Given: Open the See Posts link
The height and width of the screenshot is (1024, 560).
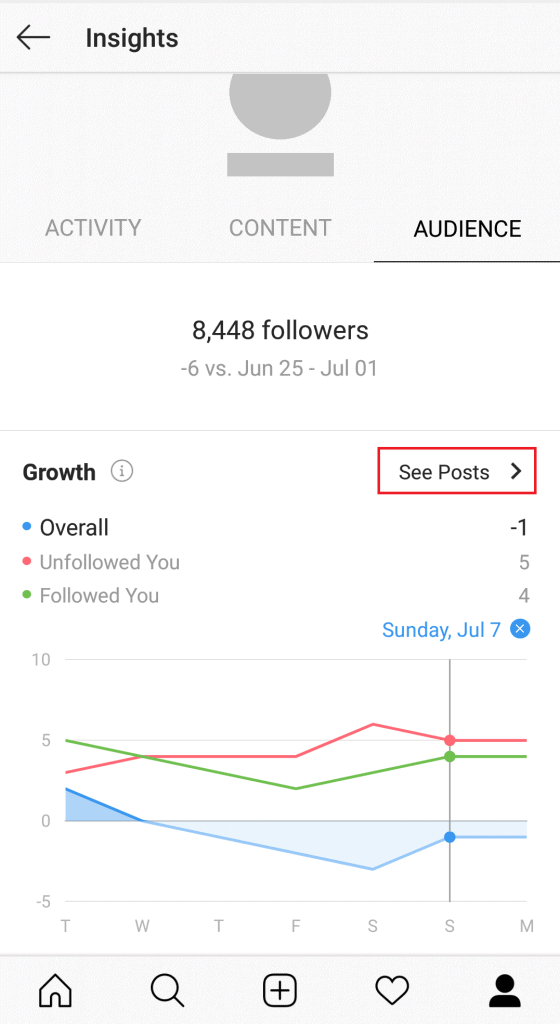Looking at the screenshot, I should click(x=457, y=472).
